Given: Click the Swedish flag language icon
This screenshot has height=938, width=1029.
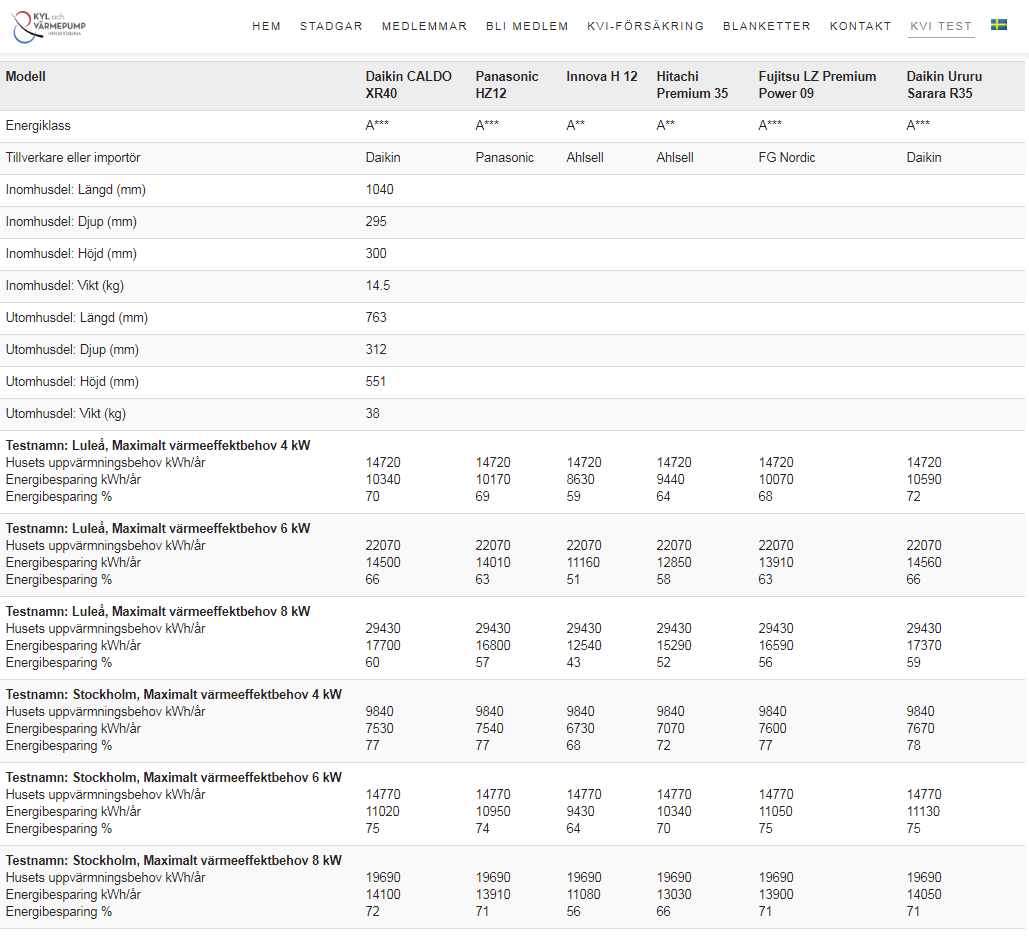Looking at the screenshot, I should click(998, 25).
